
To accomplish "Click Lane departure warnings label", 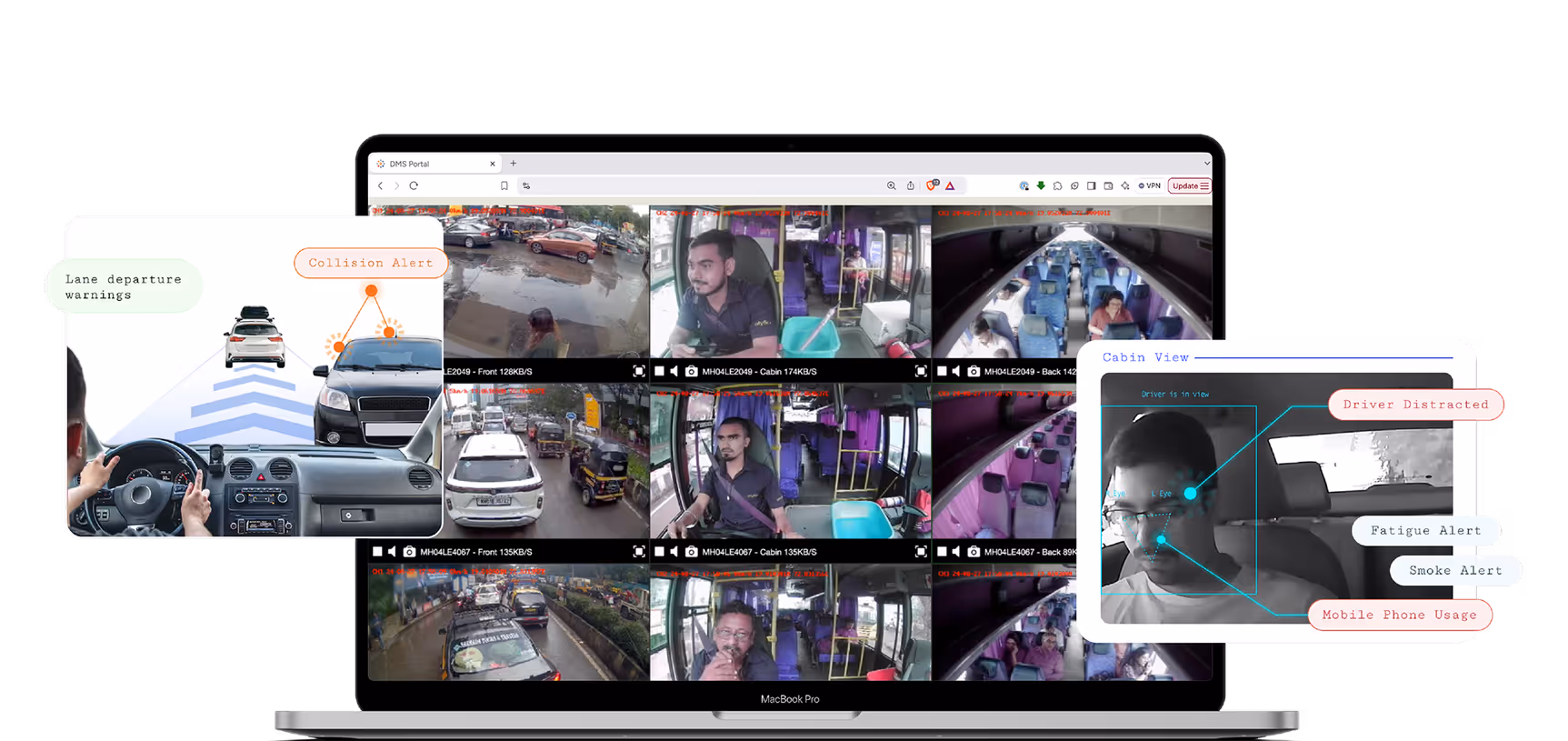I will click(x=124, y=286).
